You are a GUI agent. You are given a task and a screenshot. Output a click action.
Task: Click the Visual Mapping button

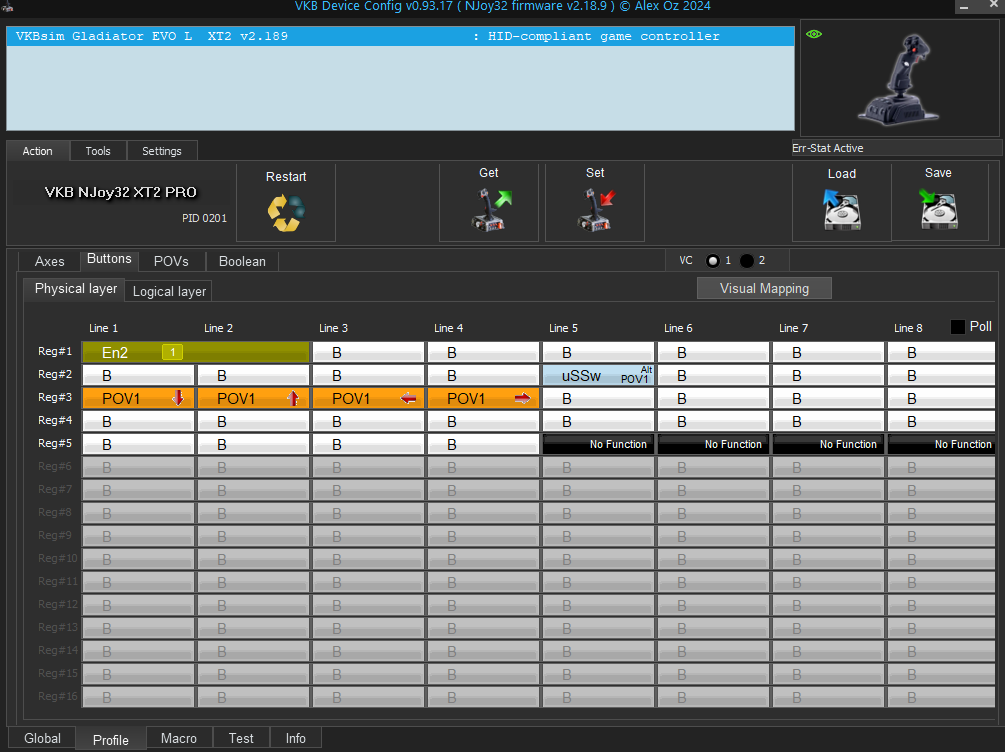tap(764, 288)
